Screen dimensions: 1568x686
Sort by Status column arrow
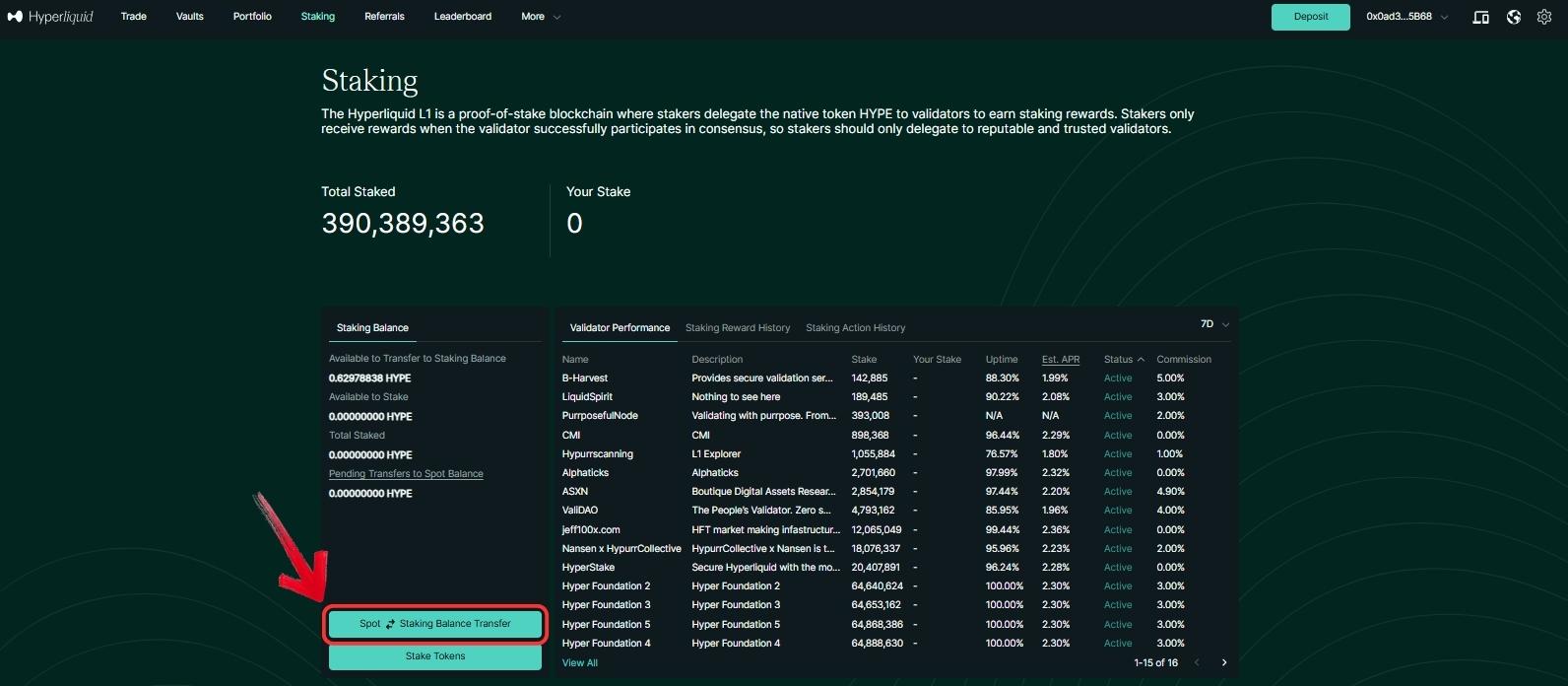(x=1141, y=360)
